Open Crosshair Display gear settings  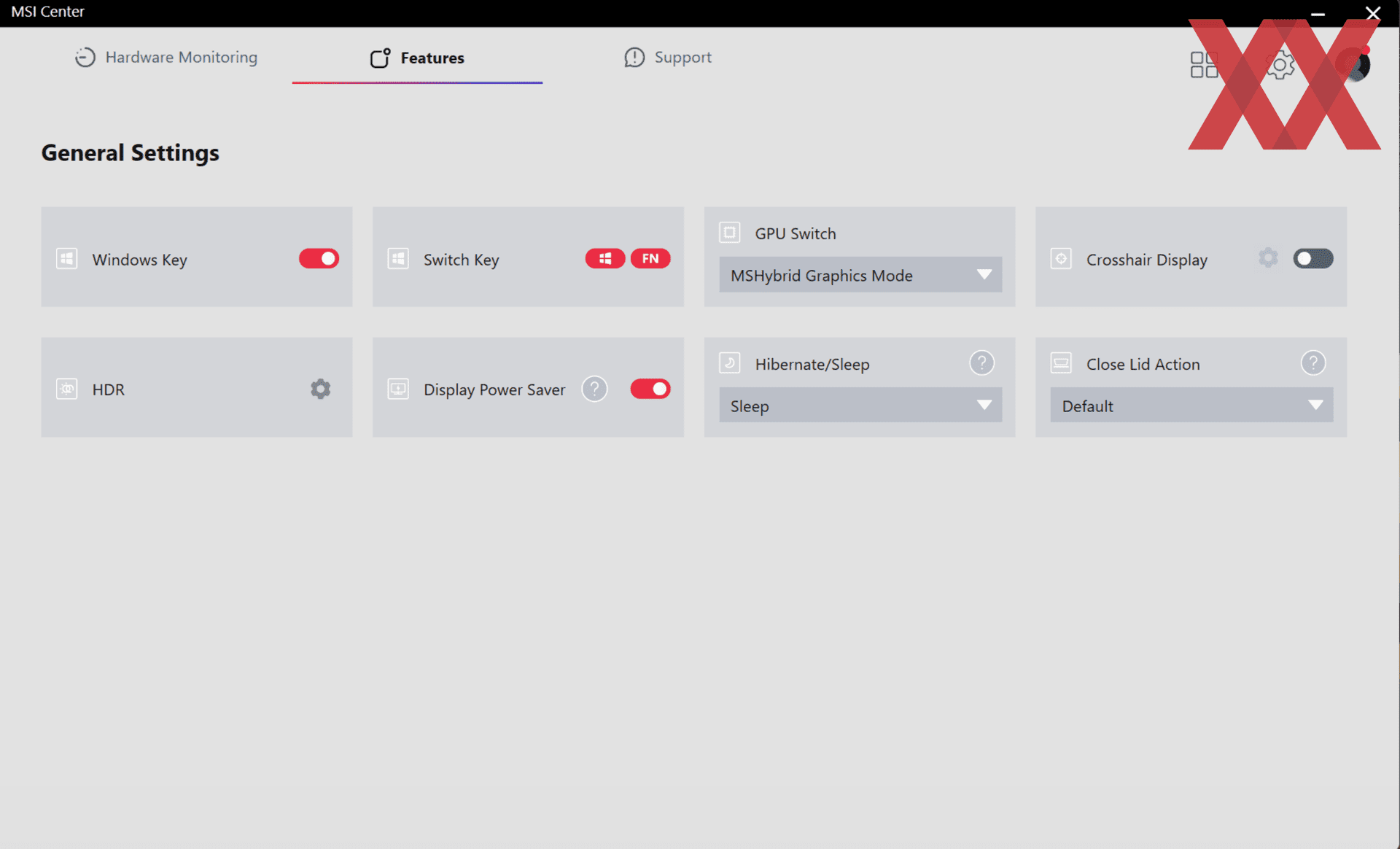[x=1269, y=257]
